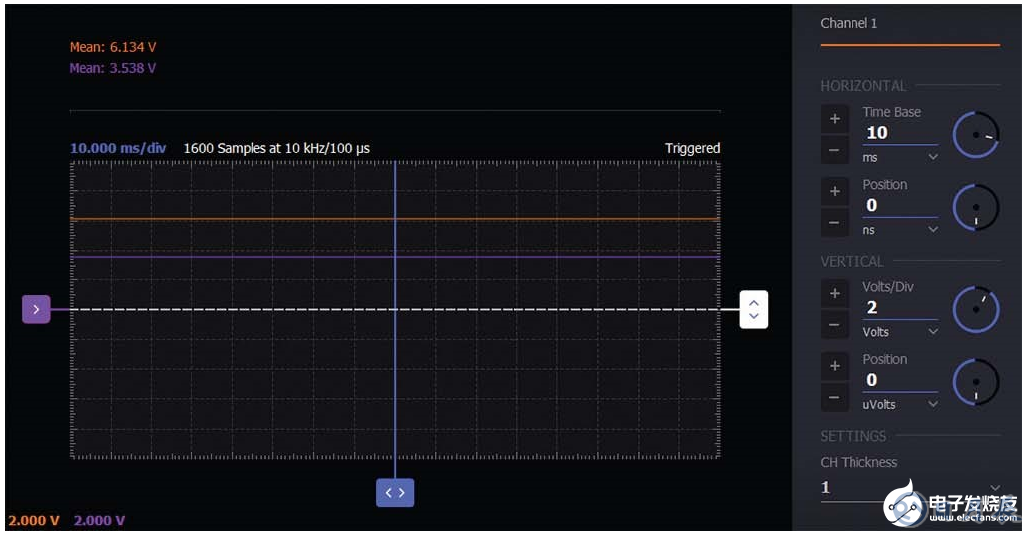Open the horizontal Position ns unit dropdown
The width and height of the screenshot is (1028, 533).
click(x=900, y=230)
